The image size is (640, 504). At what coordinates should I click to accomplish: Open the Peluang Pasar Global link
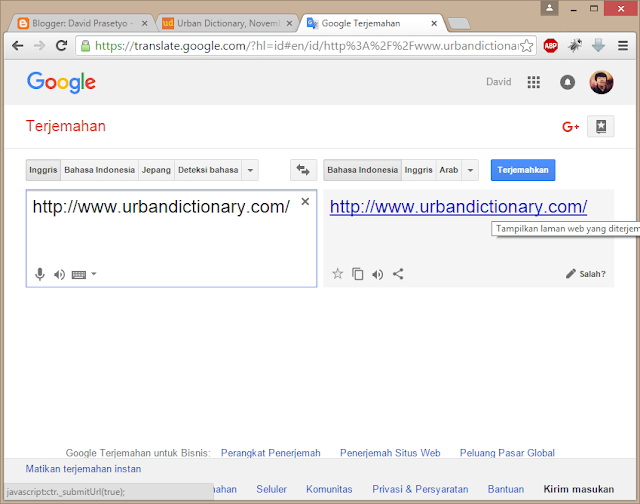tap(507, 453)
